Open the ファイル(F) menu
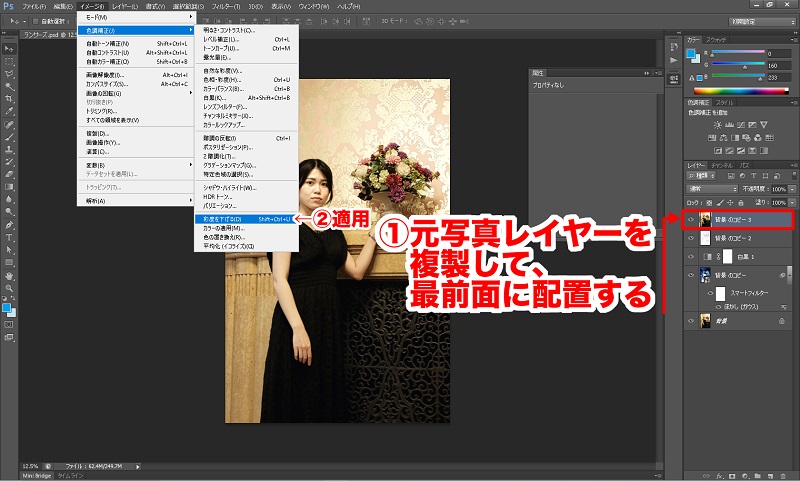 pyautogui.click(x=34, y=7)
